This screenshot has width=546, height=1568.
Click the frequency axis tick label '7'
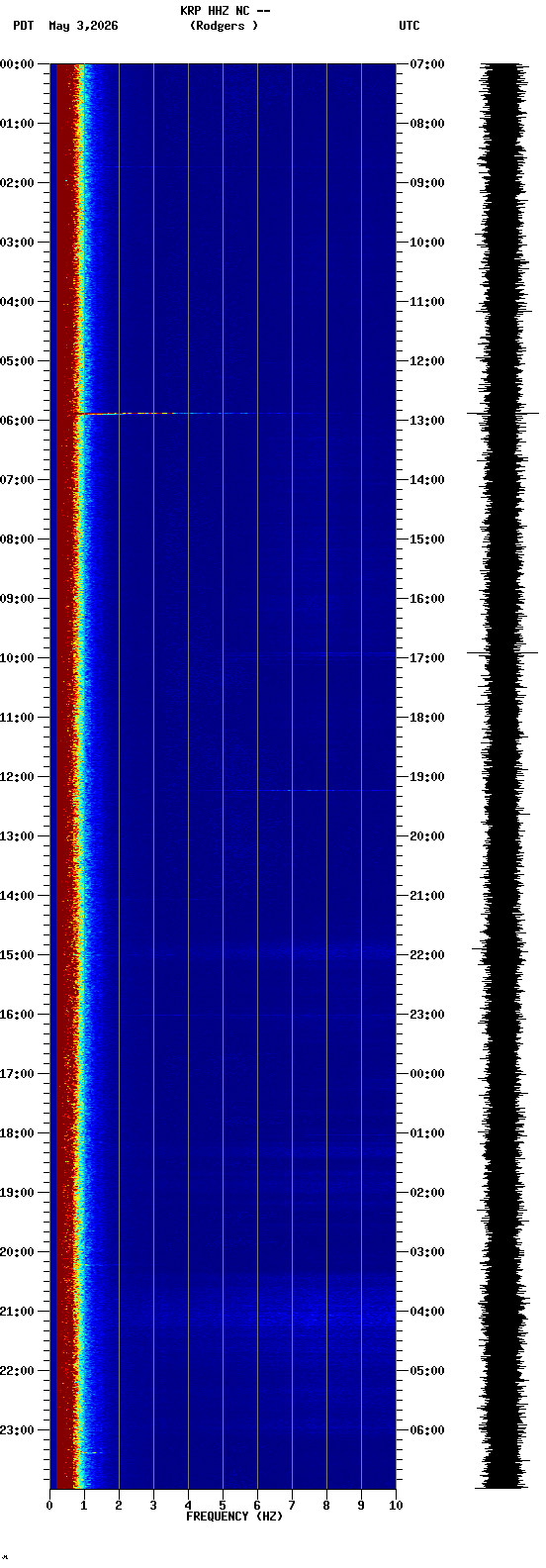292,1506
